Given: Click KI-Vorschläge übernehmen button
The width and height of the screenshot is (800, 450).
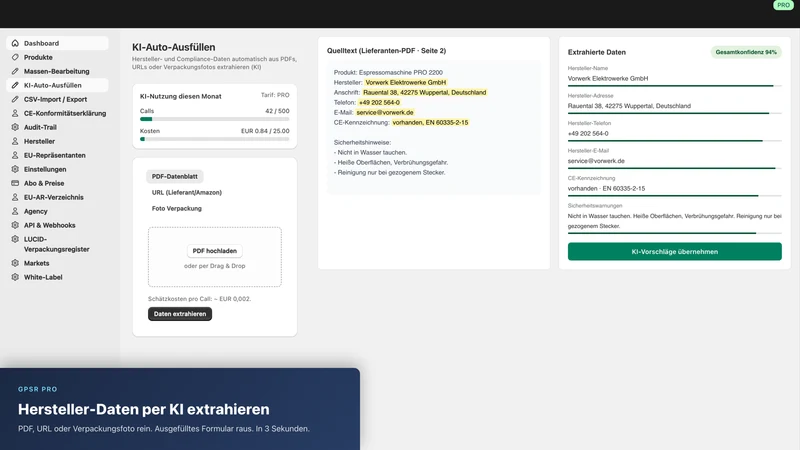Looking at the screenshot, I should pos(674,252).
